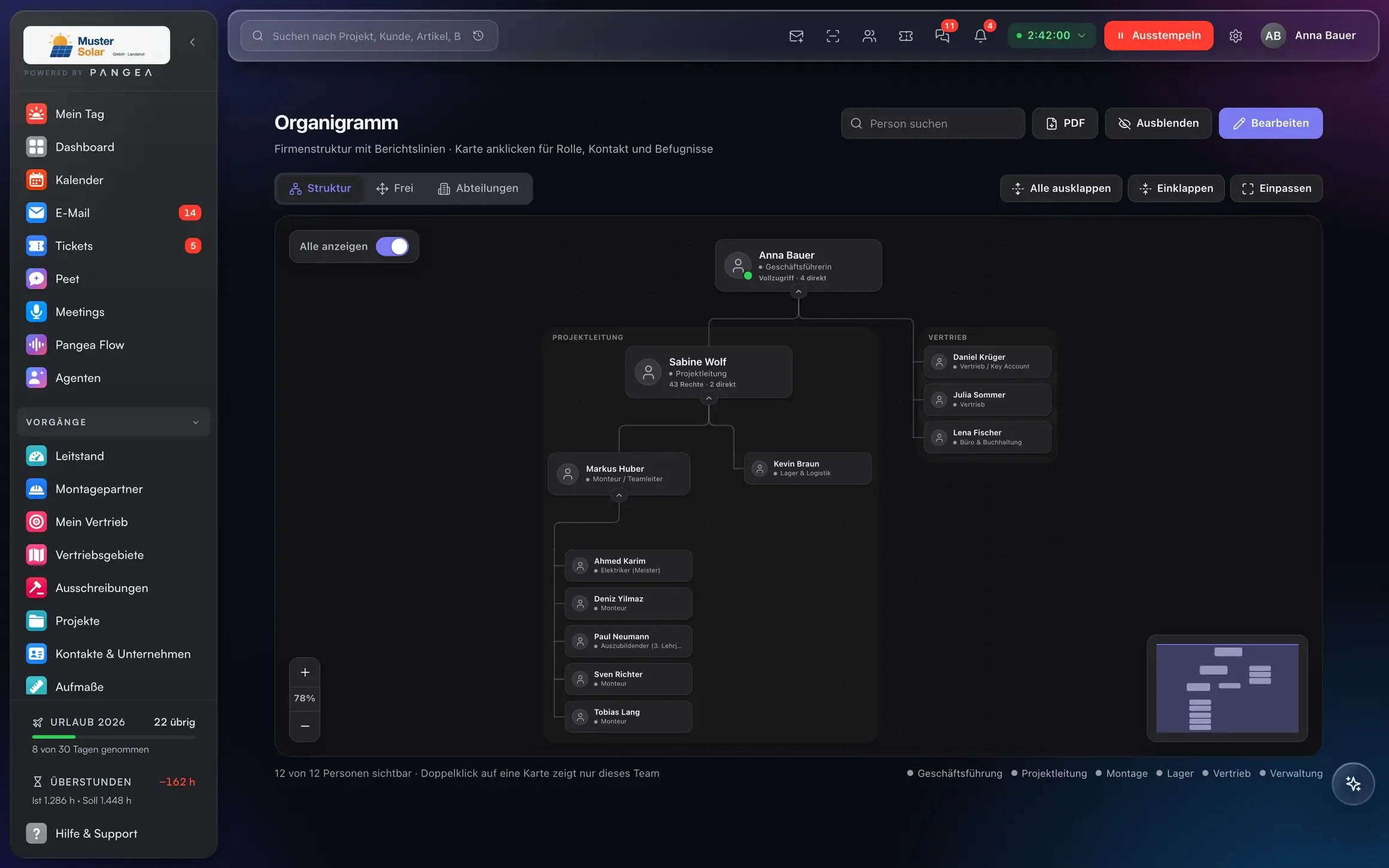Open the timer 2:42:00 dropdown

click(1051, 35)
